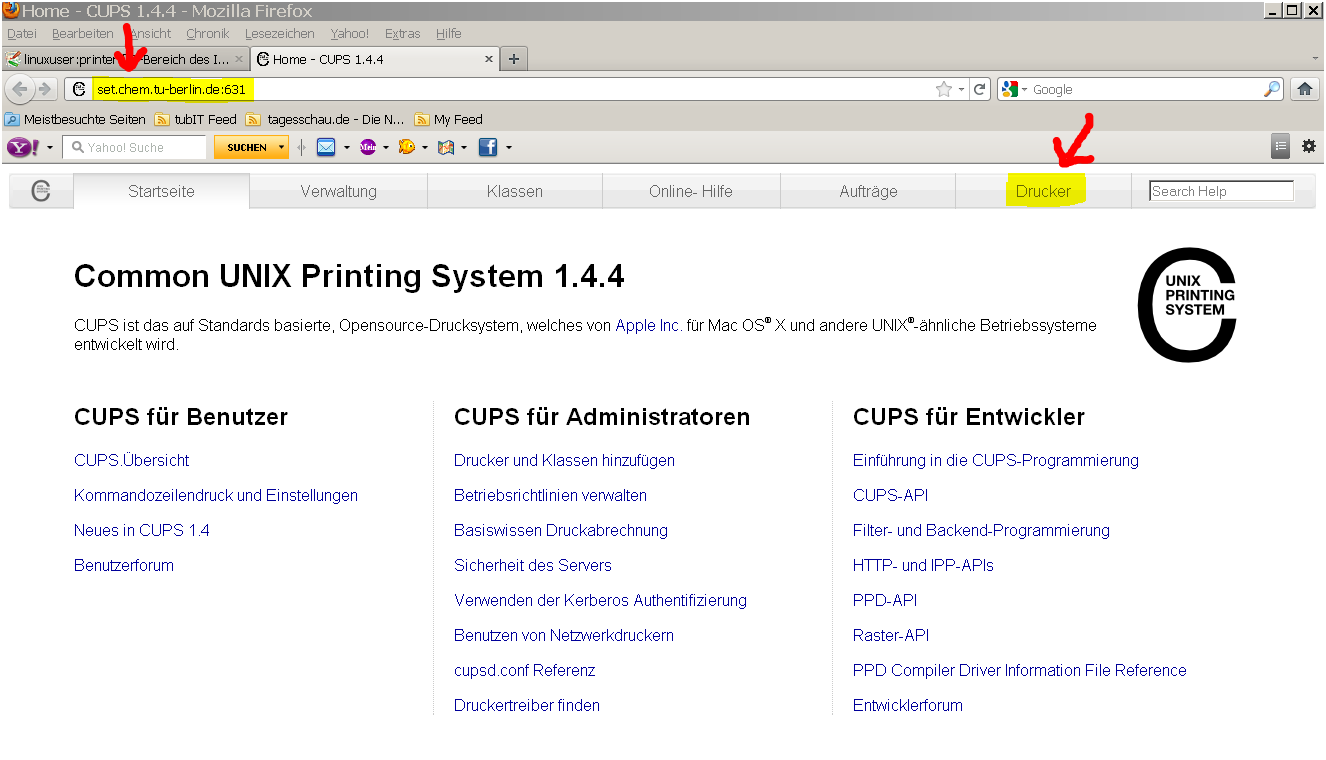Click the magnifier icon in Google search box
1326x760 pixels.
pyautogui.click(x=1272, y=89)
